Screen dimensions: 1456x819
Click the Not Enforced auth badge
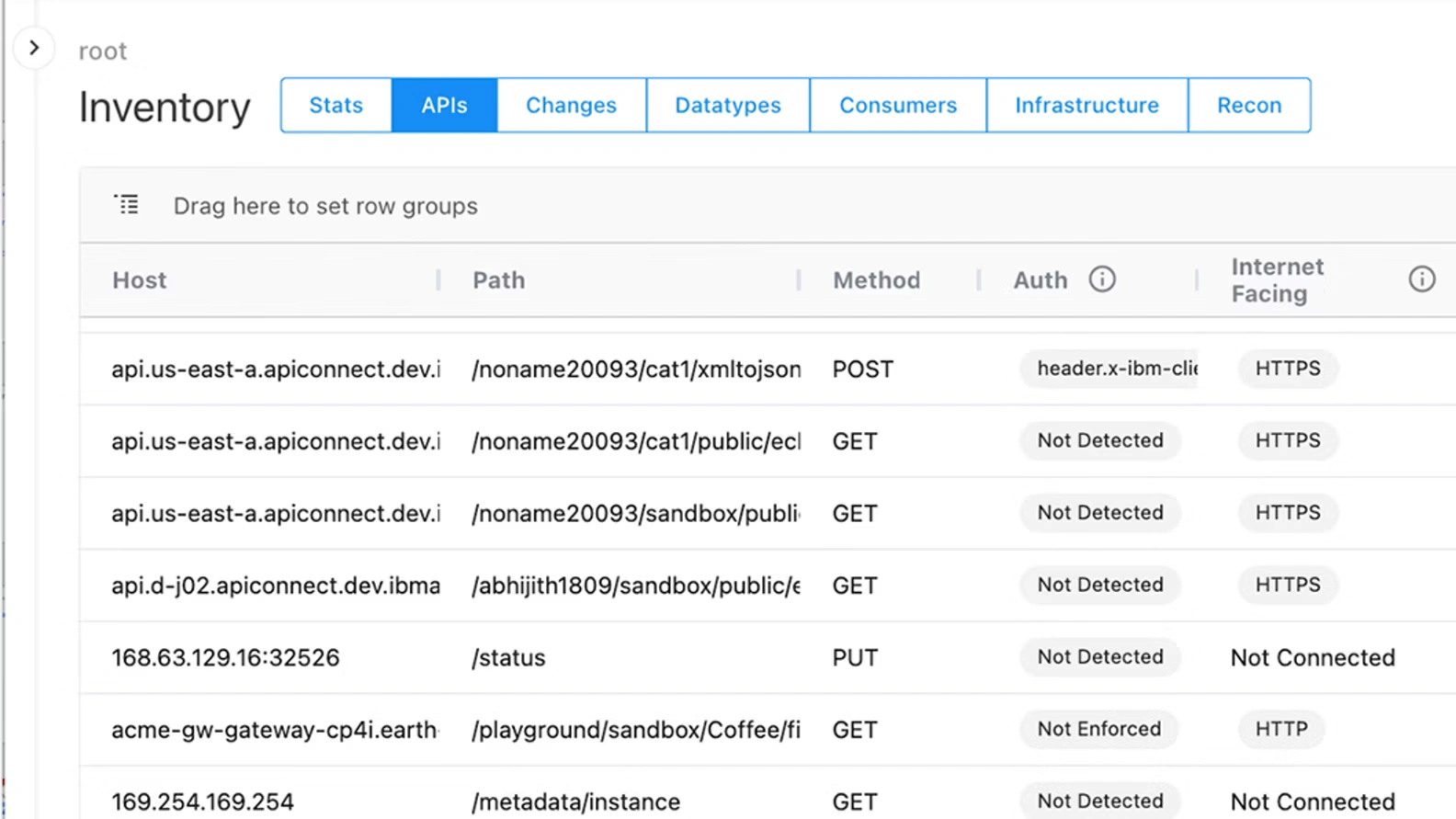click(x=1099, y=730)
